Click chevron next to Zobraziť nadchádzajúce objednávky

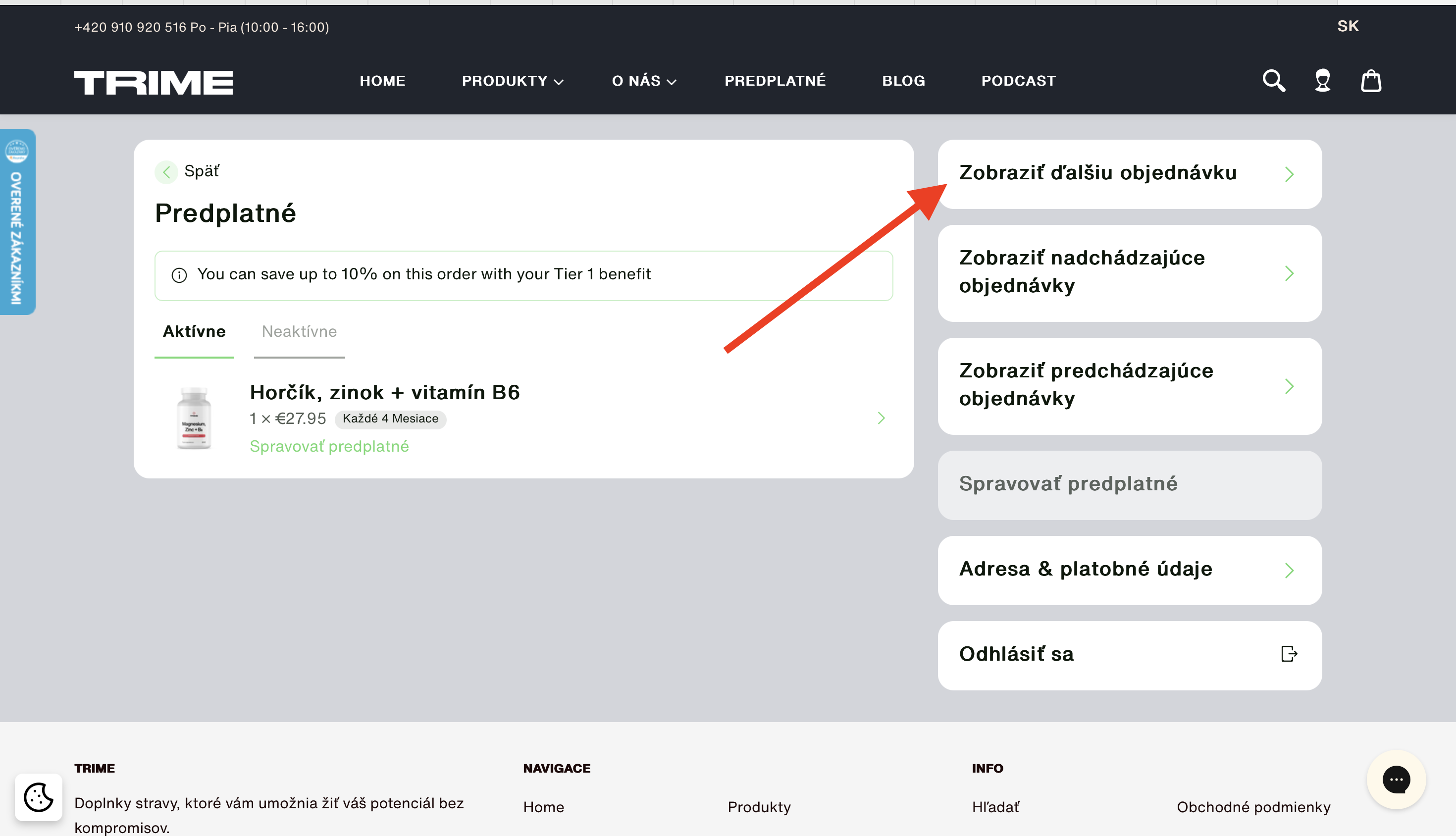tap(1289, 273)
